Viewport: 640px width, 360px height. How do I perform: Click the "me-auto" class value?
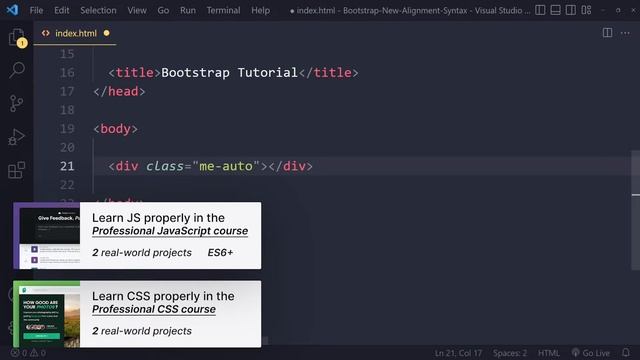point(226,166)
